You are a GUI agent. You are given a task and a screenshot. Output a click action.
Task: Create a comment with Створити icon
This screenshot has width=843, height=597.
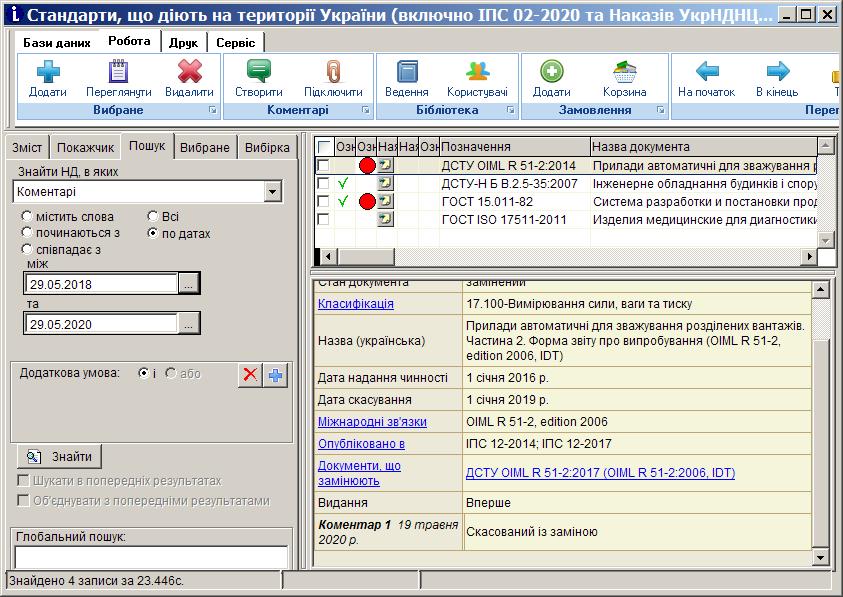click(x=259, y=72)
